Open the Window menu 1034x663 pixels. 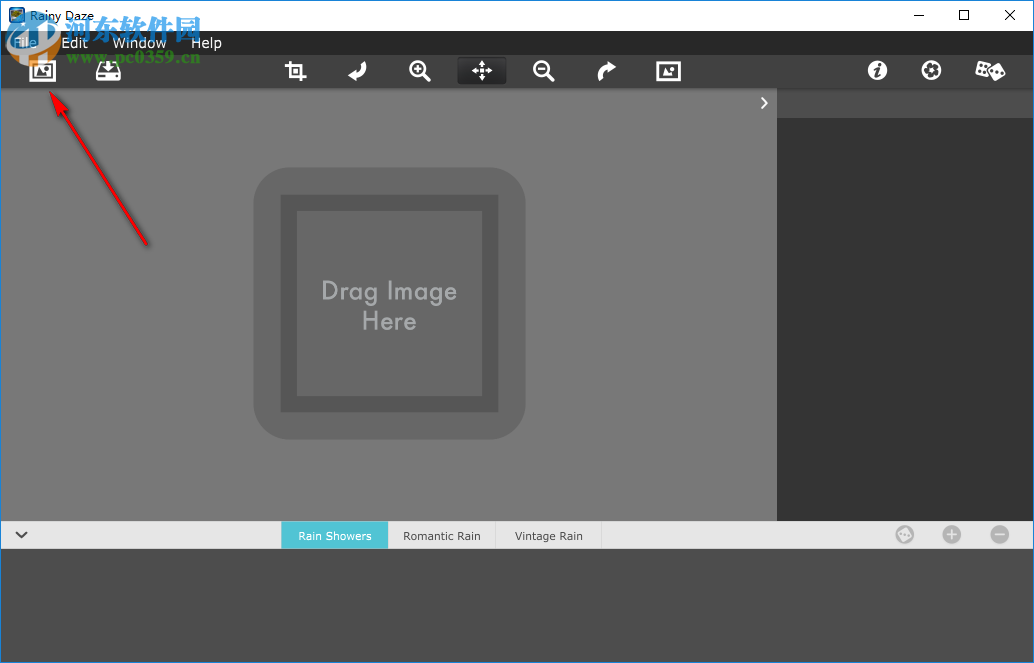click(x=139, y=43)
